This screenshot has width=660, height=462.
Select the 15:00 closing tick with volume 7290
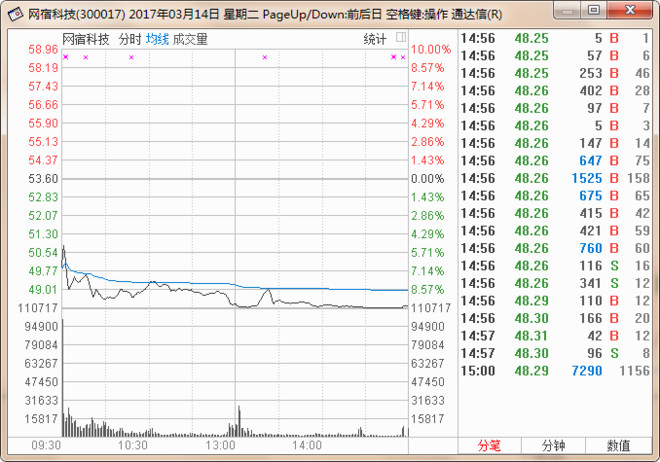click(x=555, y=371)
